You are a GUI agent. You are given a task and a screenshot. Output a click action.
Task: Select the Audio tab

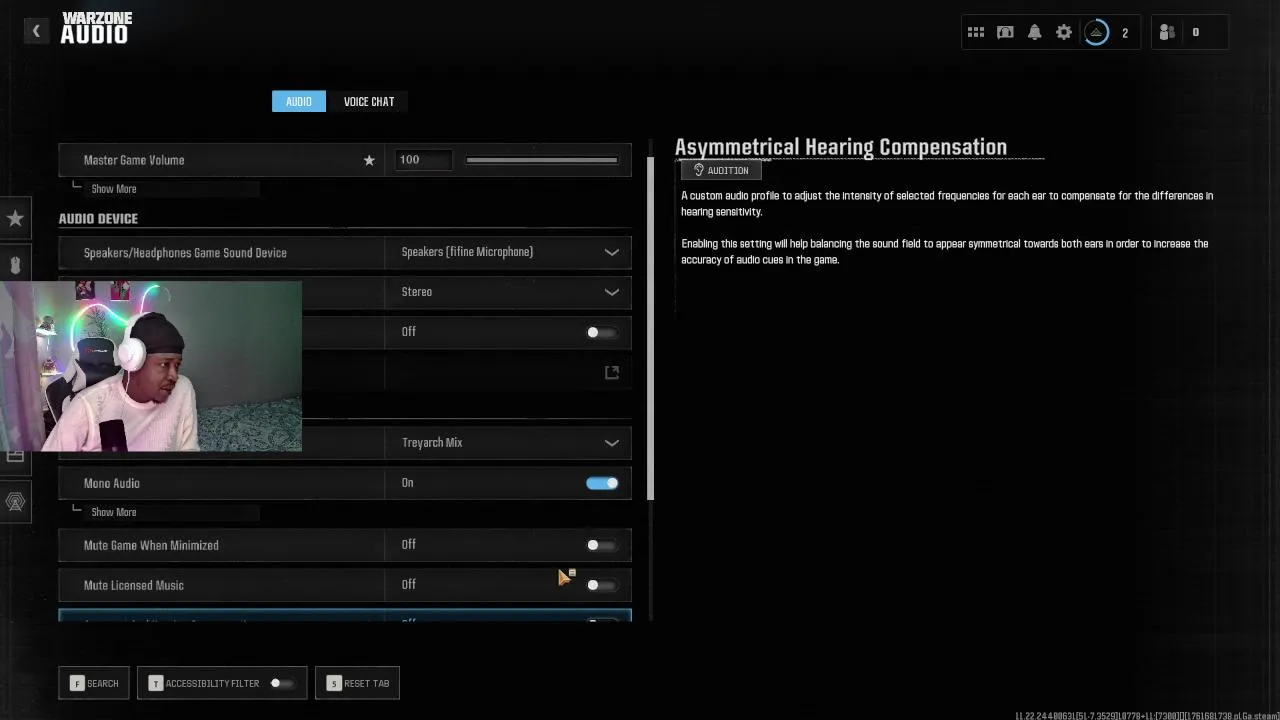click(x=298, y=101)
